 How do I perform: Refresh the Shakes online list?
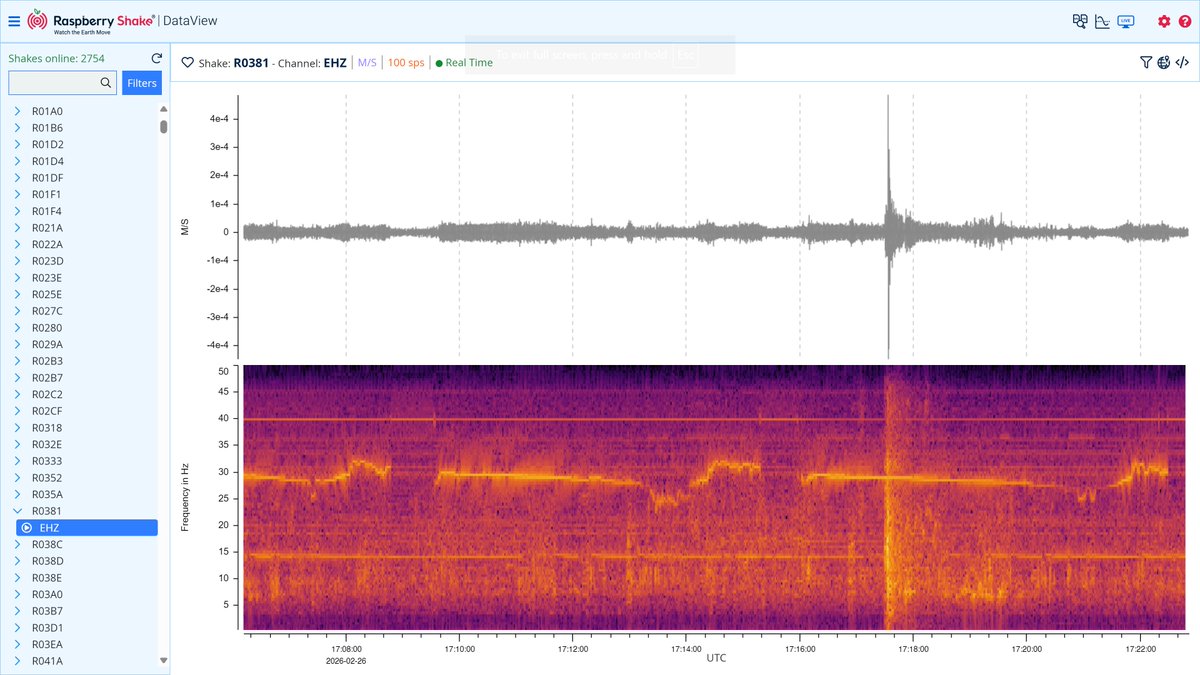156,59
